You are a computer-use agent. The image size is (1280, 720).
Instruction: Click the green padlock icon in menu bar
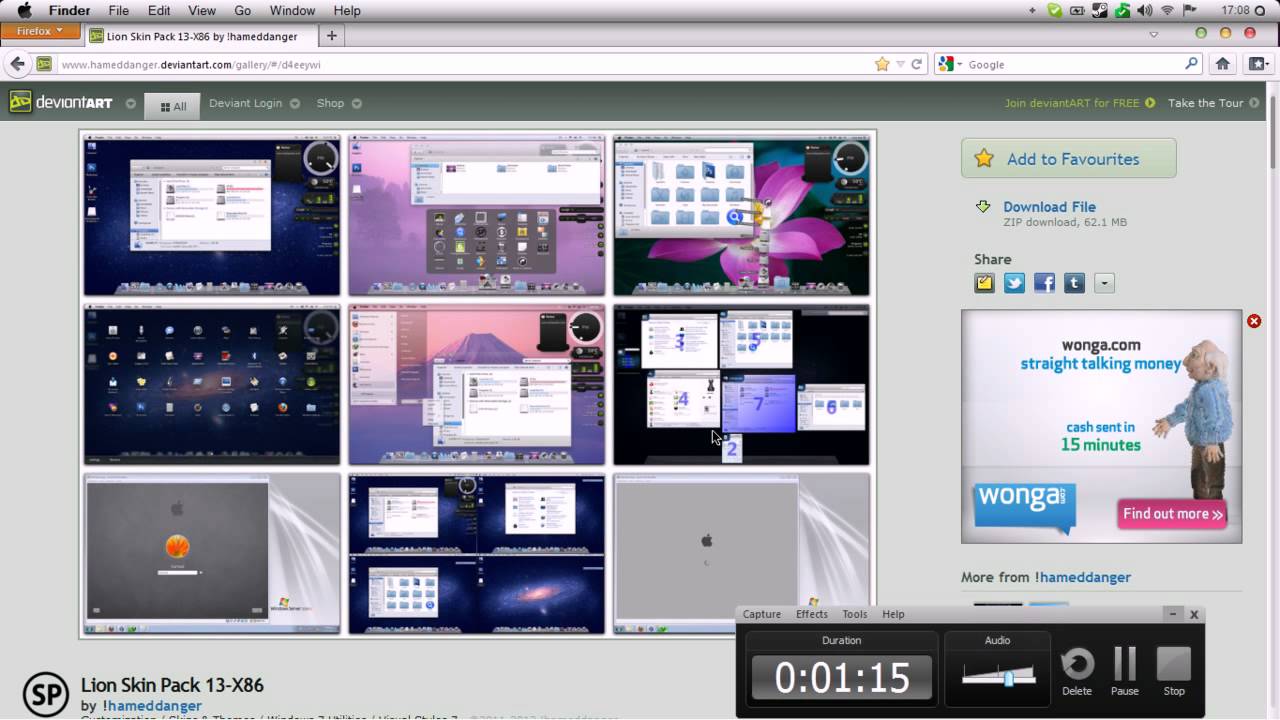click(x=1123, y=10)
